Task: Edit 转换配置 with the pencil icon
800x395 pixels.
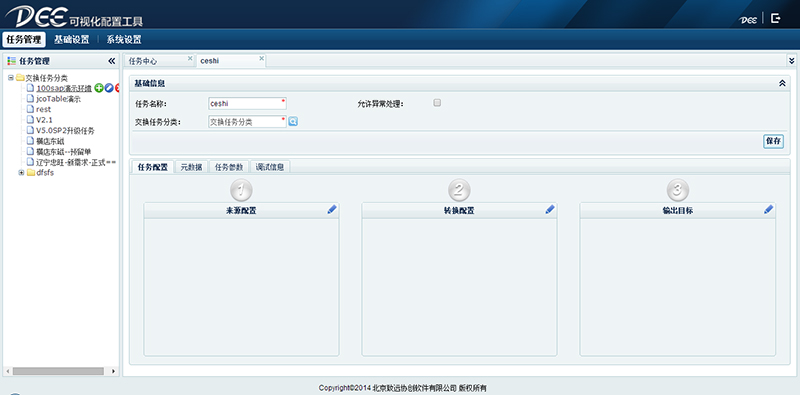Action: coord(550,209)
